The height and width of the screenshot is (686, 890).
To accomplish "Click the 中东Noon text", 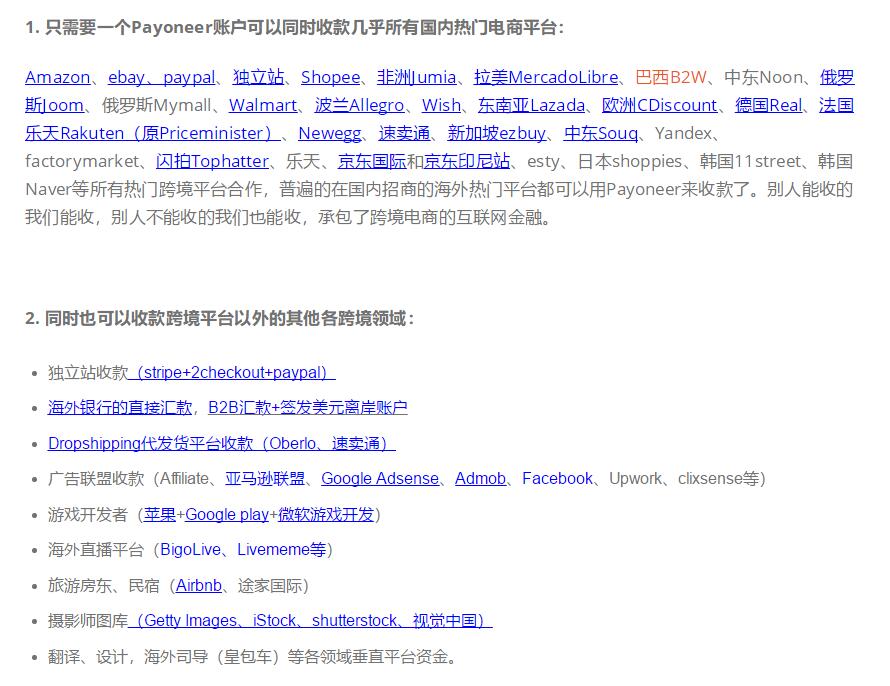I will (763, 77).
